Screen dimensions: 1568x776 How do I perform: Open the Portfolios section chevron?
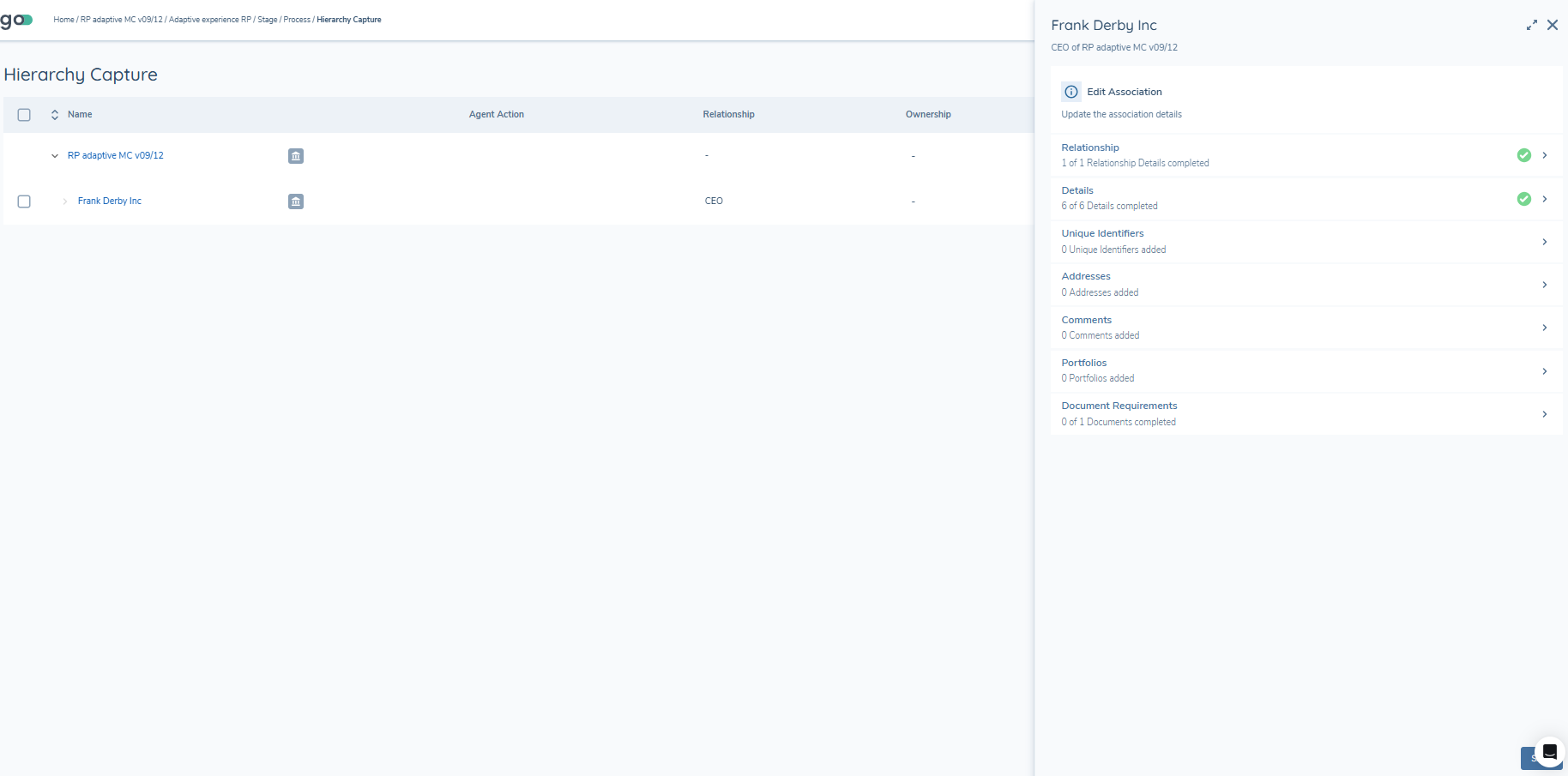point(1544,371)
